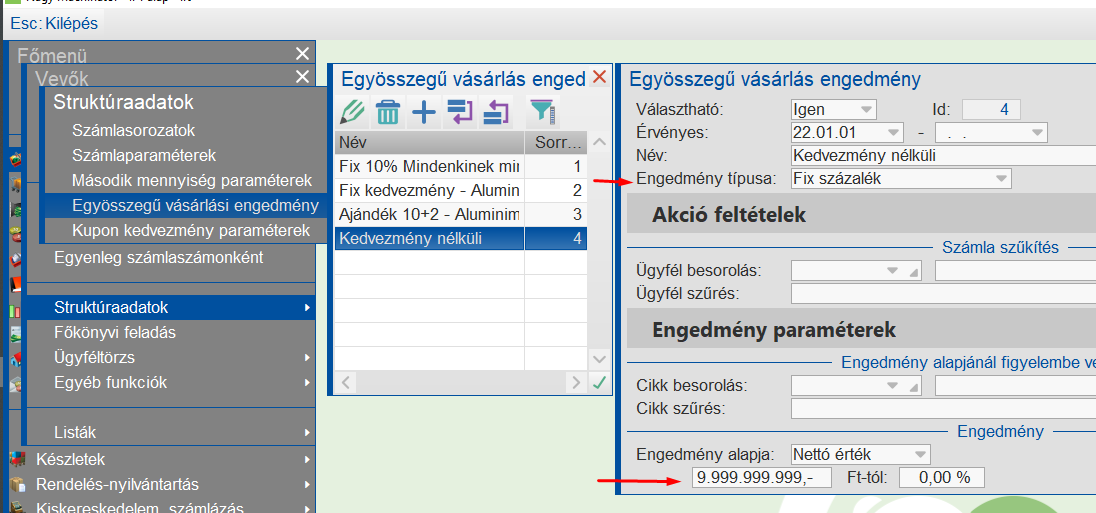Click the green checkmark below the list

pyautogui.click(x=599, y=382)
